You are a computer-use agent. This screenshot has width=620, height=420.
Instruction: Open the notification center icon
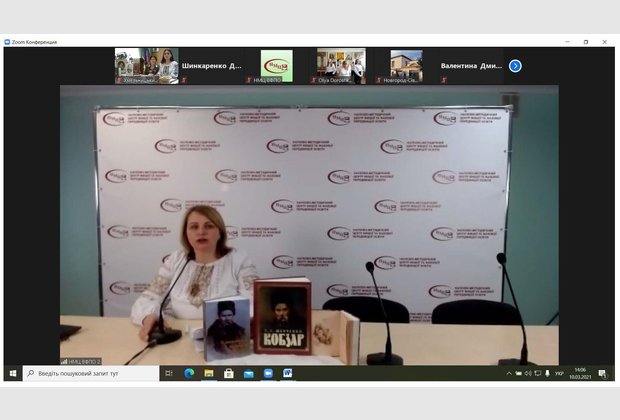coord(602,373)
